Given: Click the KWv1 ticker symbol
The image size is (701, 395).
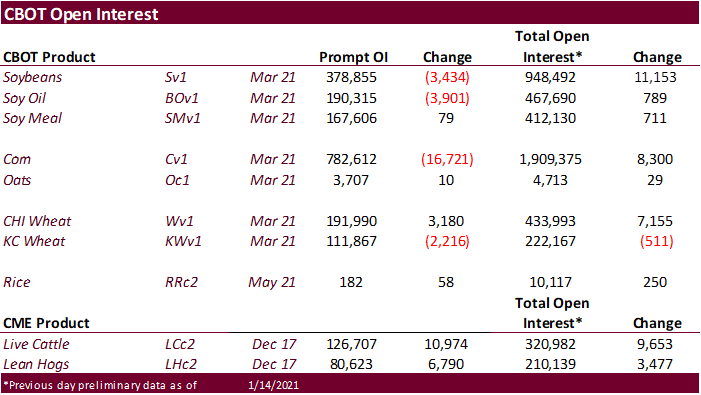Looking at the screenshot, I should 183,241.
